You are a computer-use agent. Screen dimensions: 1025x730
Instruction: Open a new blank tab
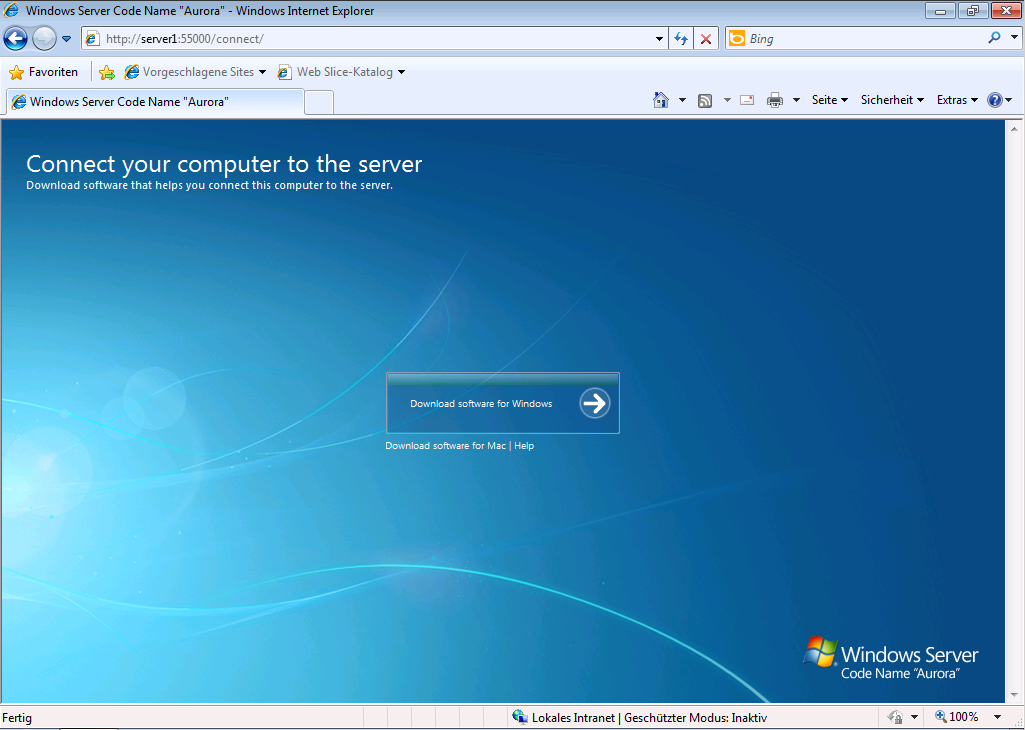[x=318, y=102]
